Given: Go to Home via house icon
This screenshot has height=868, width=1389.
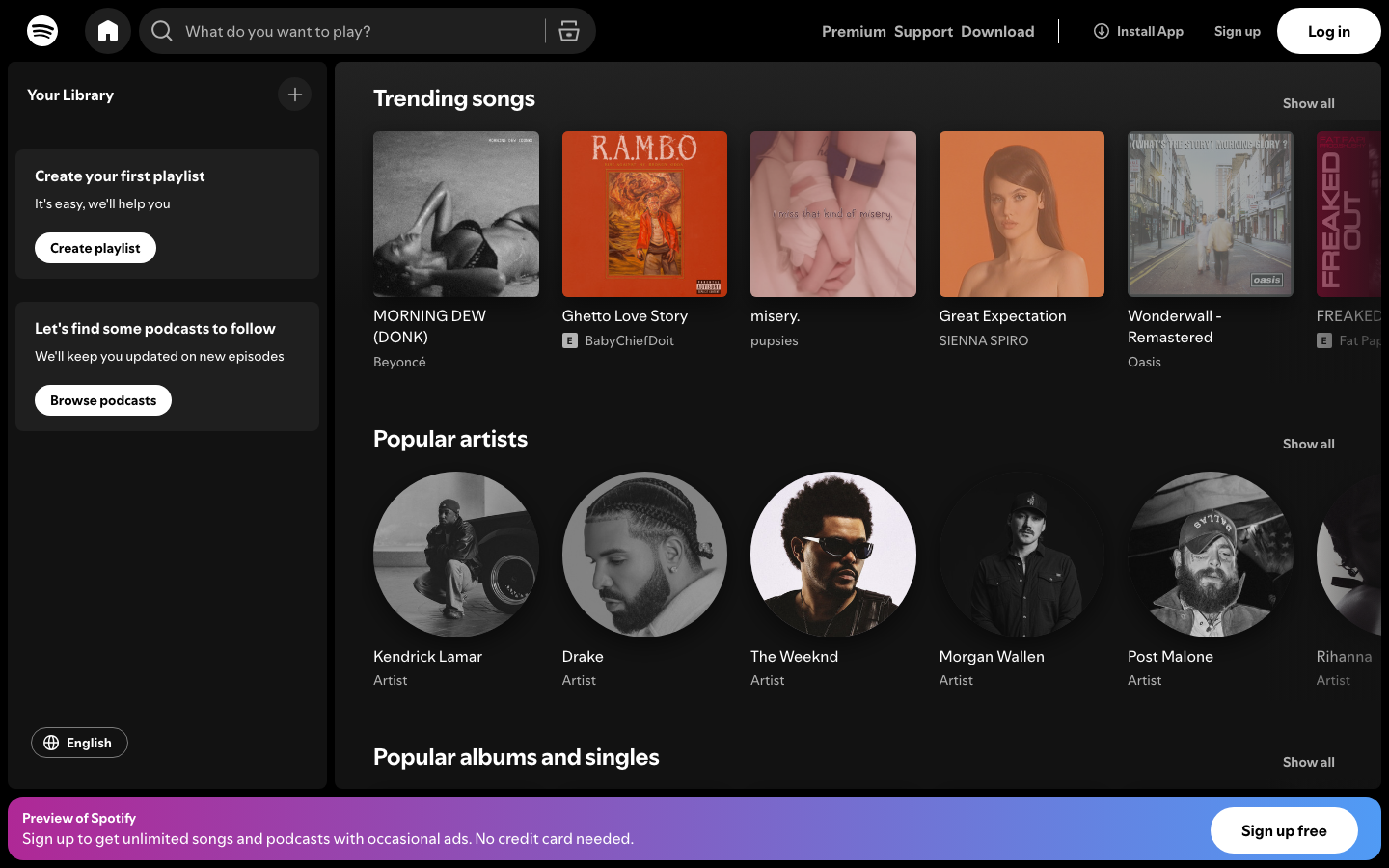Looking at the screenshot, I should coord(108,31).
